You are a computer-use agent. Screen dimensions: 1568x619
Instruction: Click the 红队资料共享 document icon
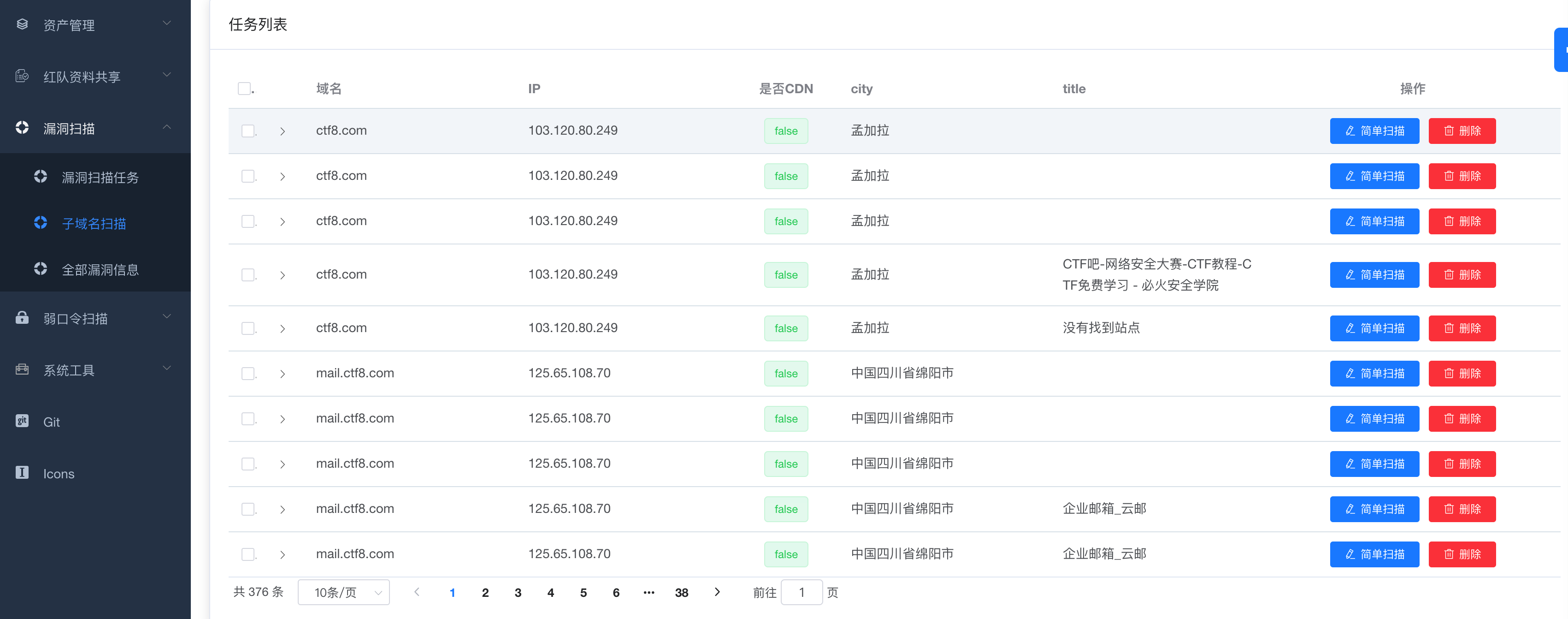click(22, 76)
